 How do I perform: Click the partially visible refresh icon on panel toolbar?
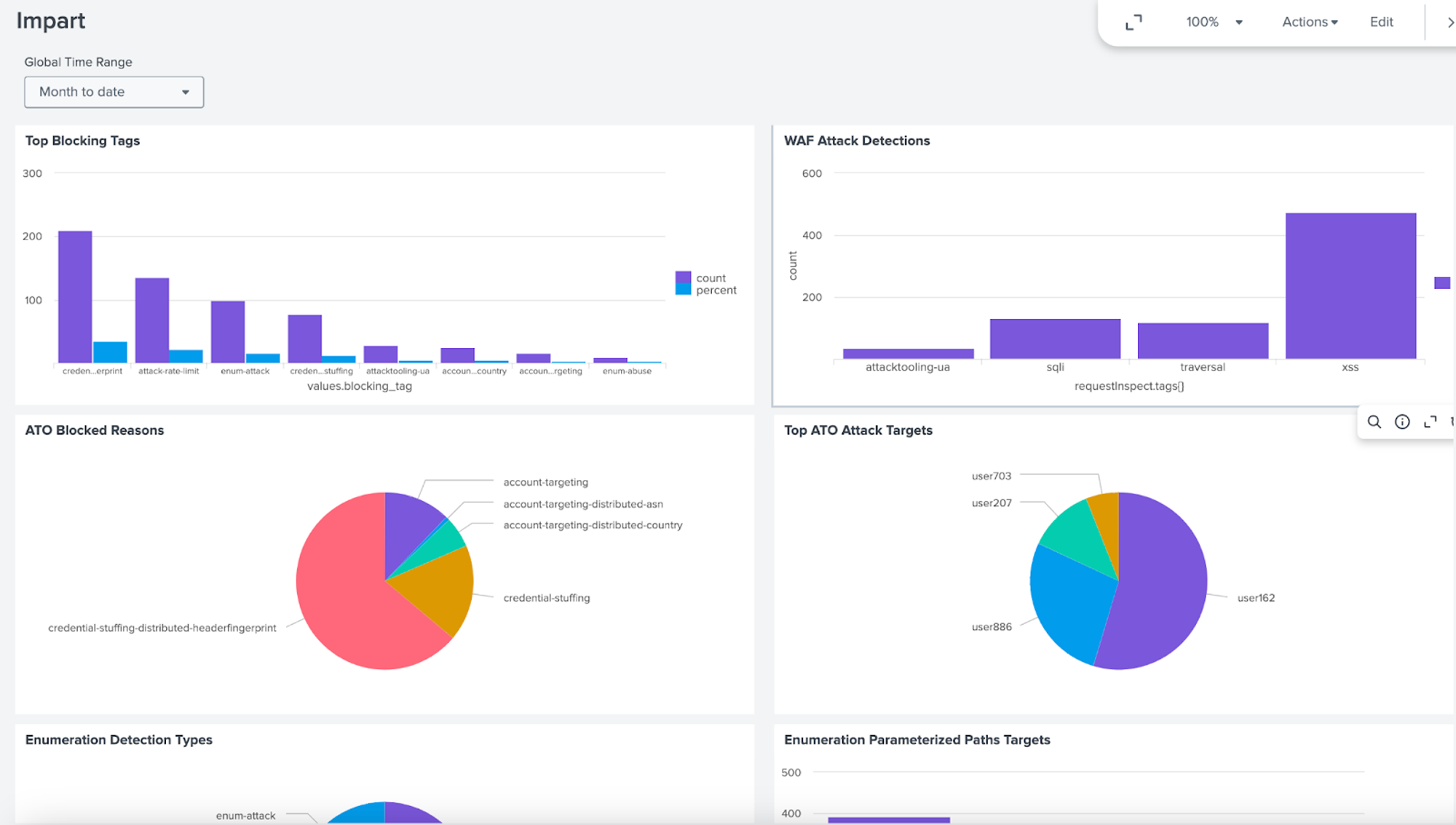[x=1452, y=422]
